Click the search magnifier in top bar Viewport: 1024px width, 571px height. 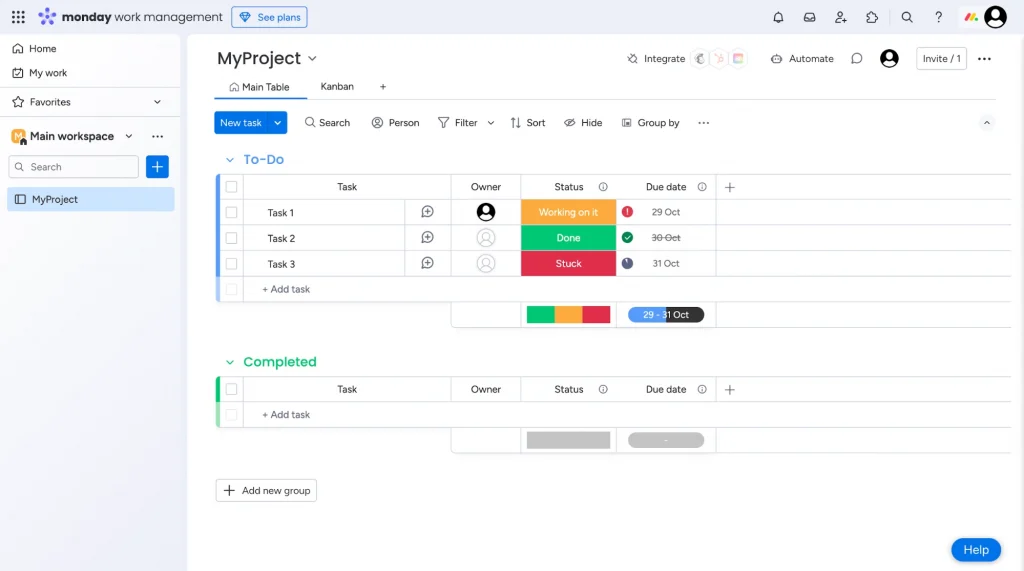(x=907, y=17)
